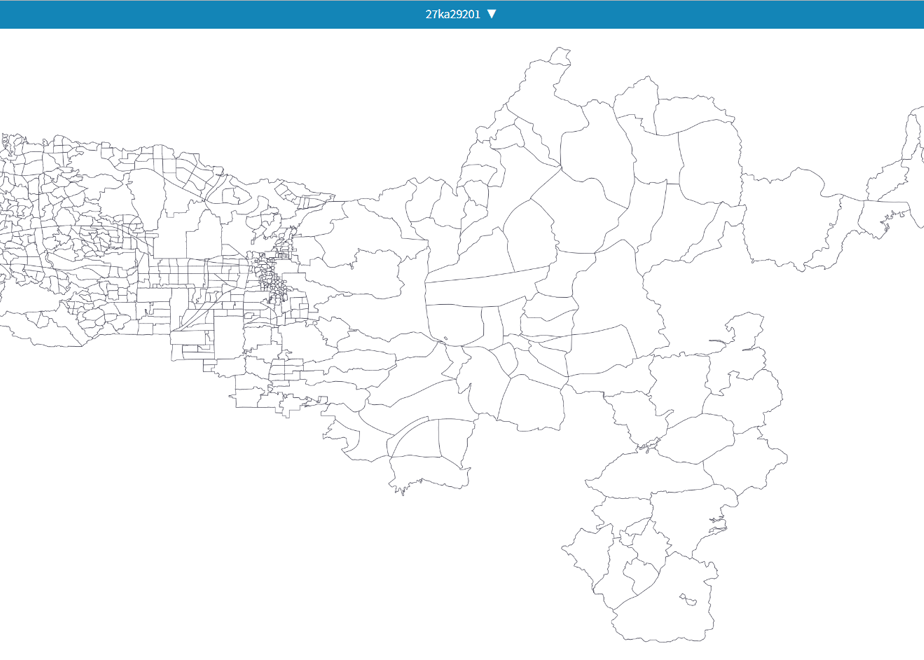Click the small island shape inside southern polygon
This screenshot has height=660, width=924.
click(x=688, y=599)
